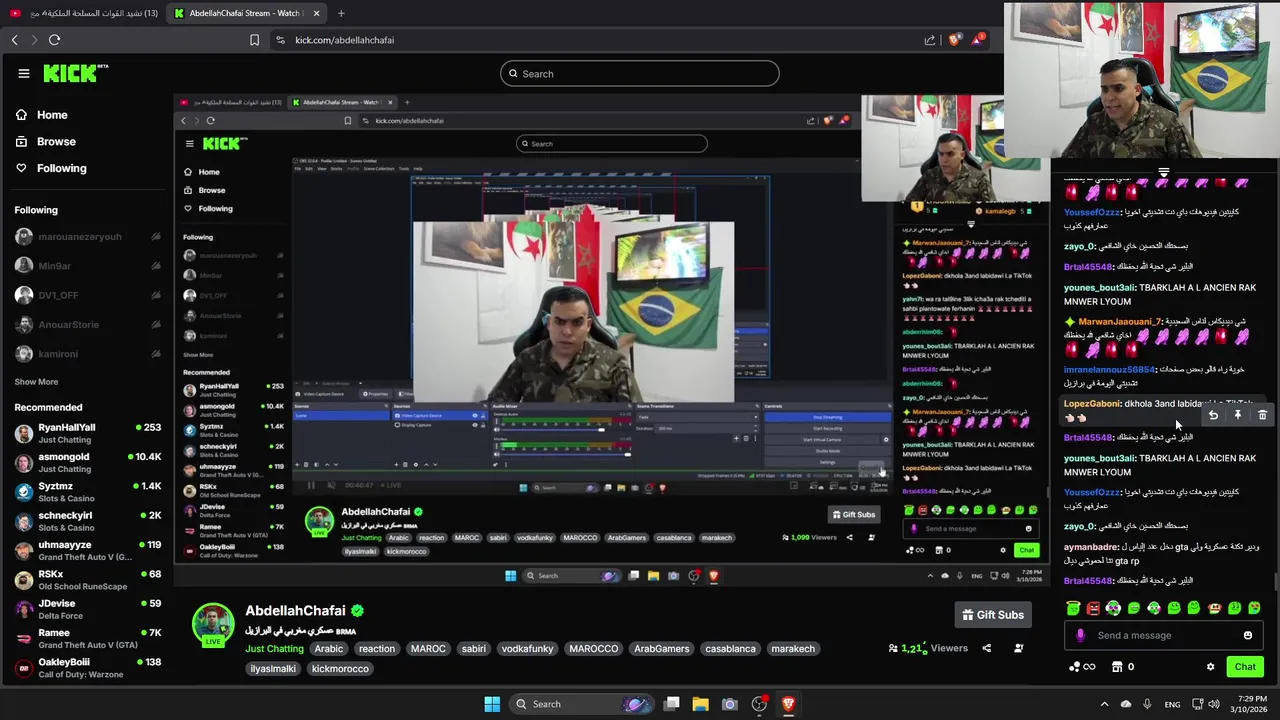Open the emoji picker in the chat box
The width and height of the screenshot is (1280, 720).
click(x=1247, y=635)
